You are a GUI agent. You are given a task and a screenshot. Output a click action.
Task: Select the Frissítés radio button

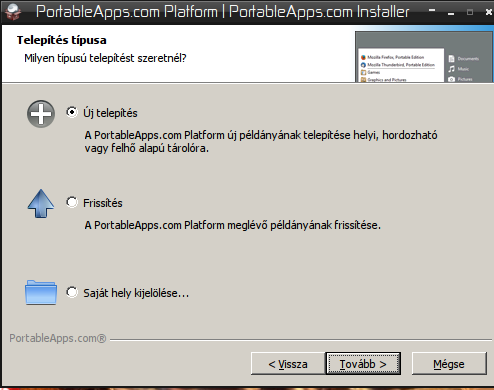pos(72,202)
